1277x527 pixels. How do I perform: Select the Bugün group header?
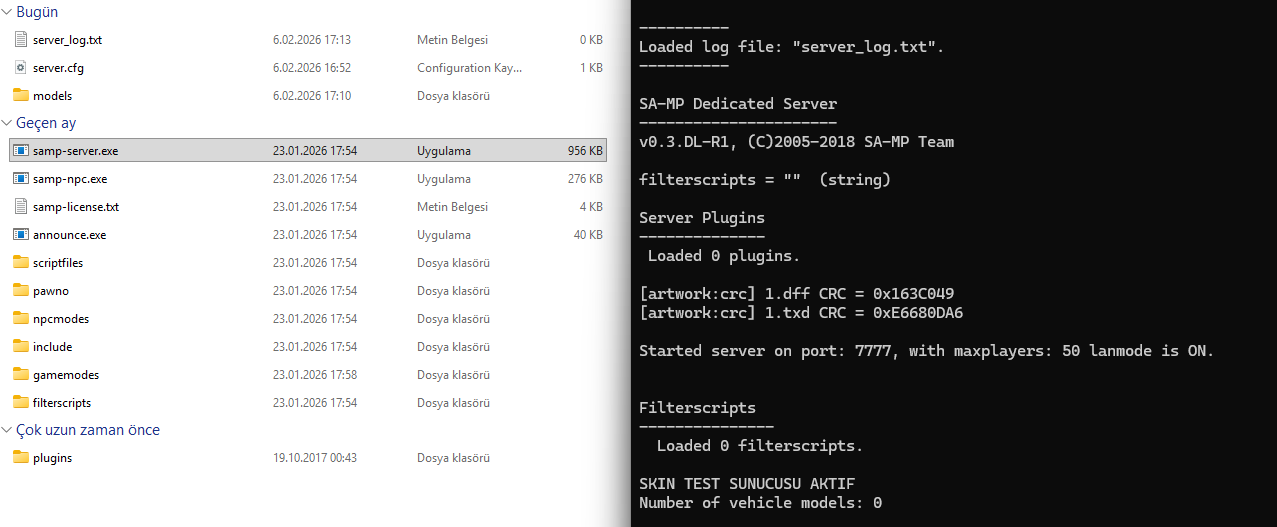coord(37,12)
